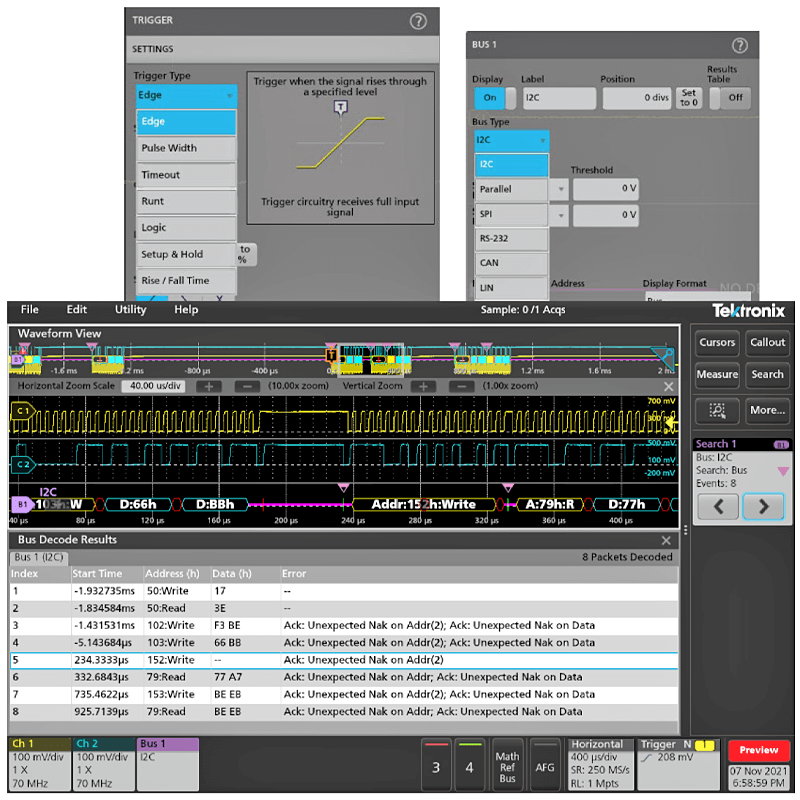Screen dimensions: 800x800
Task: Select CAN in the bus type list
Action: [511, 263]
